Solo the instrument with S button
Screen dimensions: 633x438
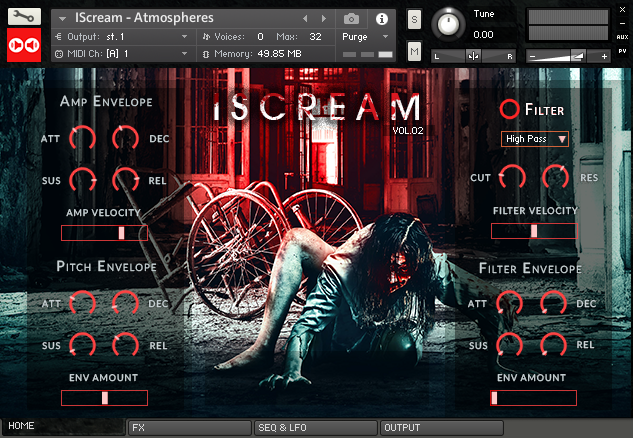coord(414,21)
